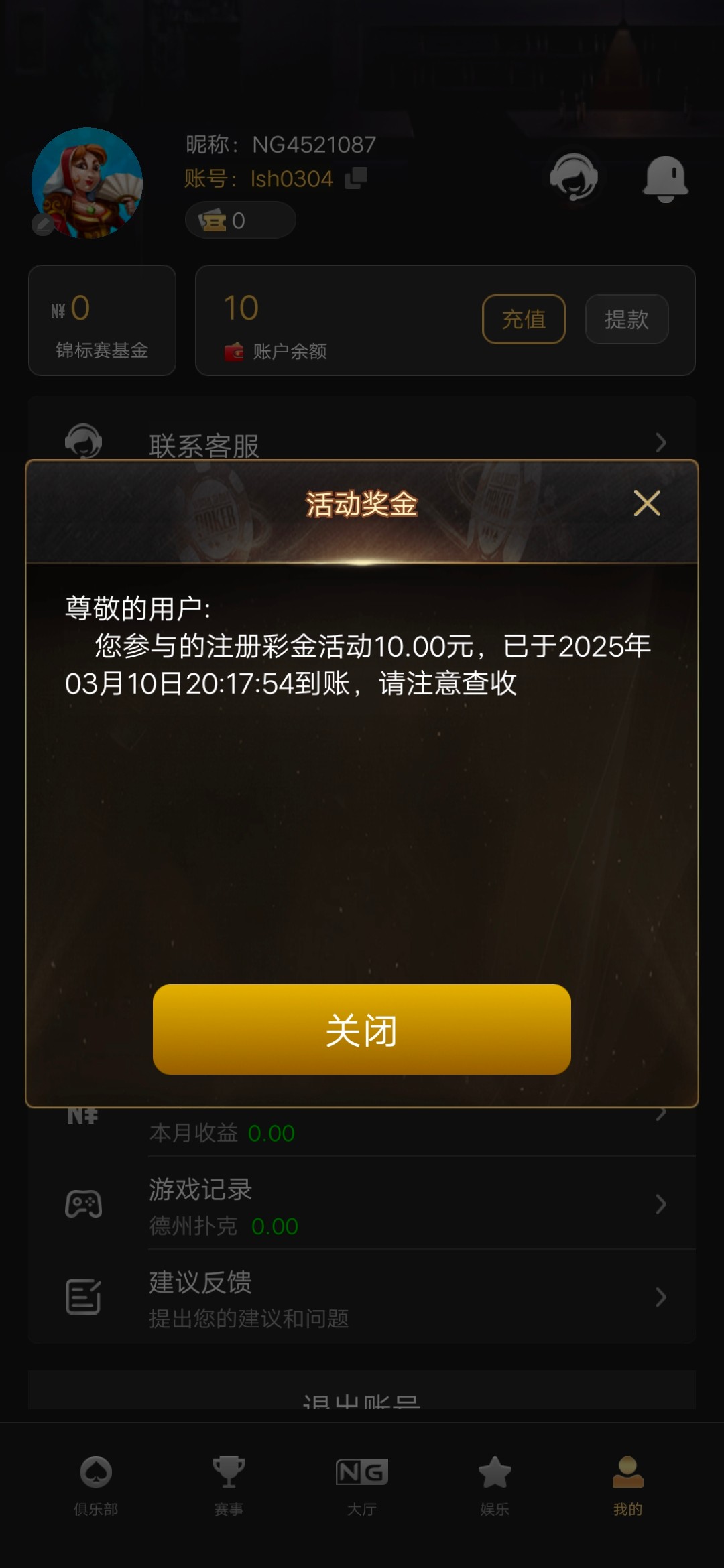Tap the edit pencil on avatar
724x1568 pixels.
pos(43,225)
